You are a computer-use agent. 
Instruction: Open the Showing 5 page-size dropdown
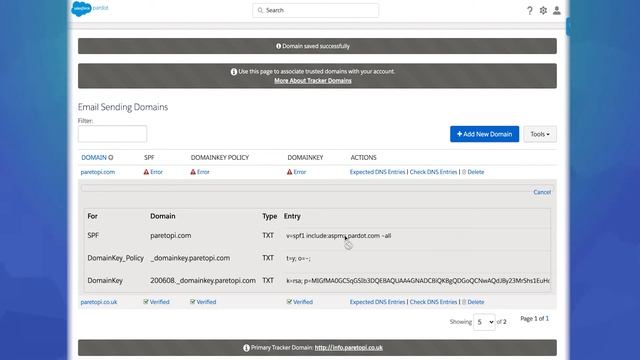[484, 322]
